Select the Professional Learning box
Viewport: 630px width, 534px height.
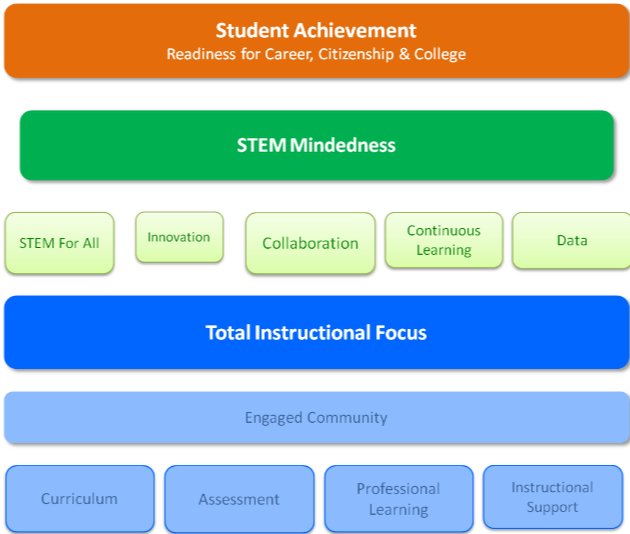click(398, 499)
